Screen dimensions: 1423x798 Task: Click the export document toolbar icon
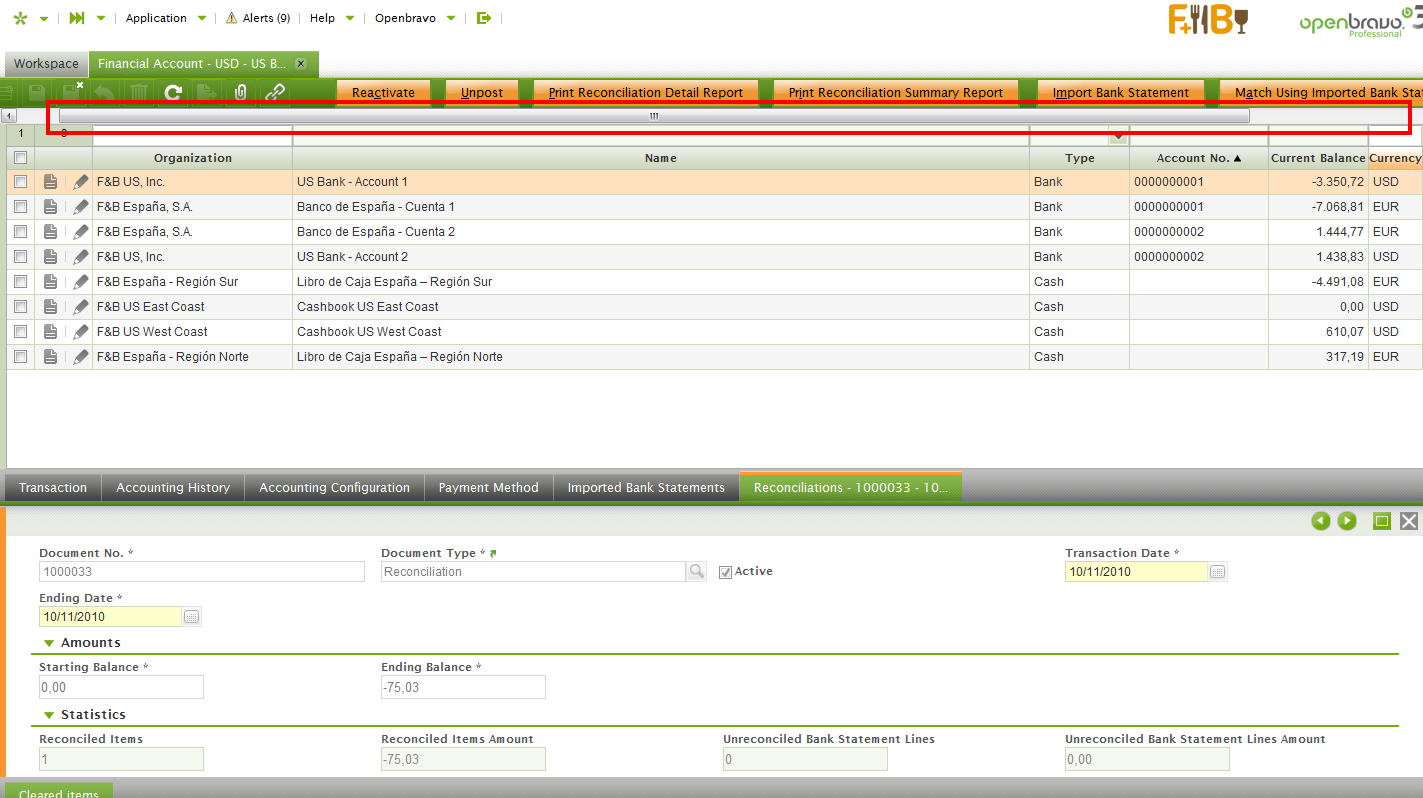pos(206,92)
